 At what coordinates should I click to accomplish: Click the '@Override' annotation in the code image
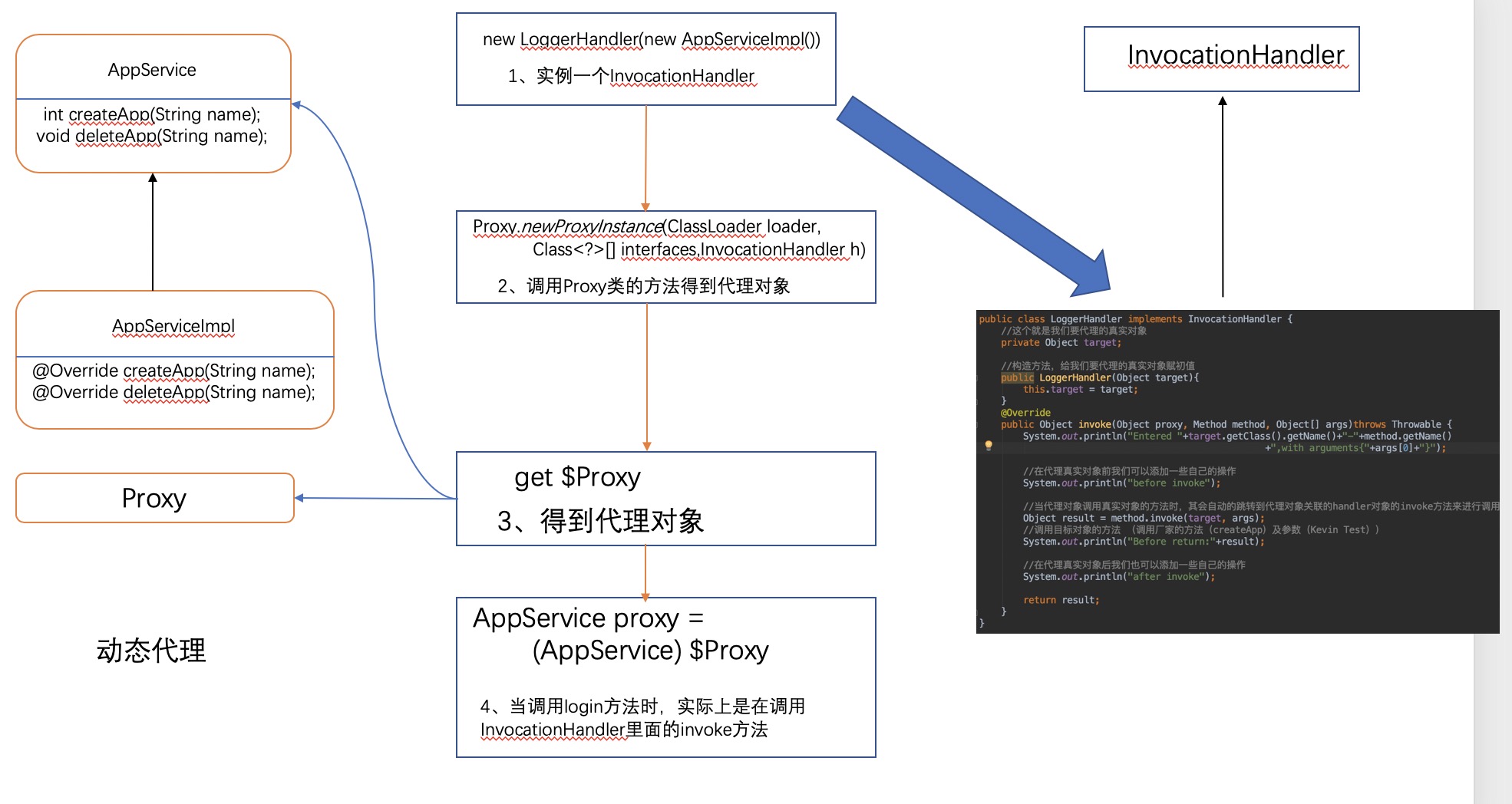[1025, 413]
